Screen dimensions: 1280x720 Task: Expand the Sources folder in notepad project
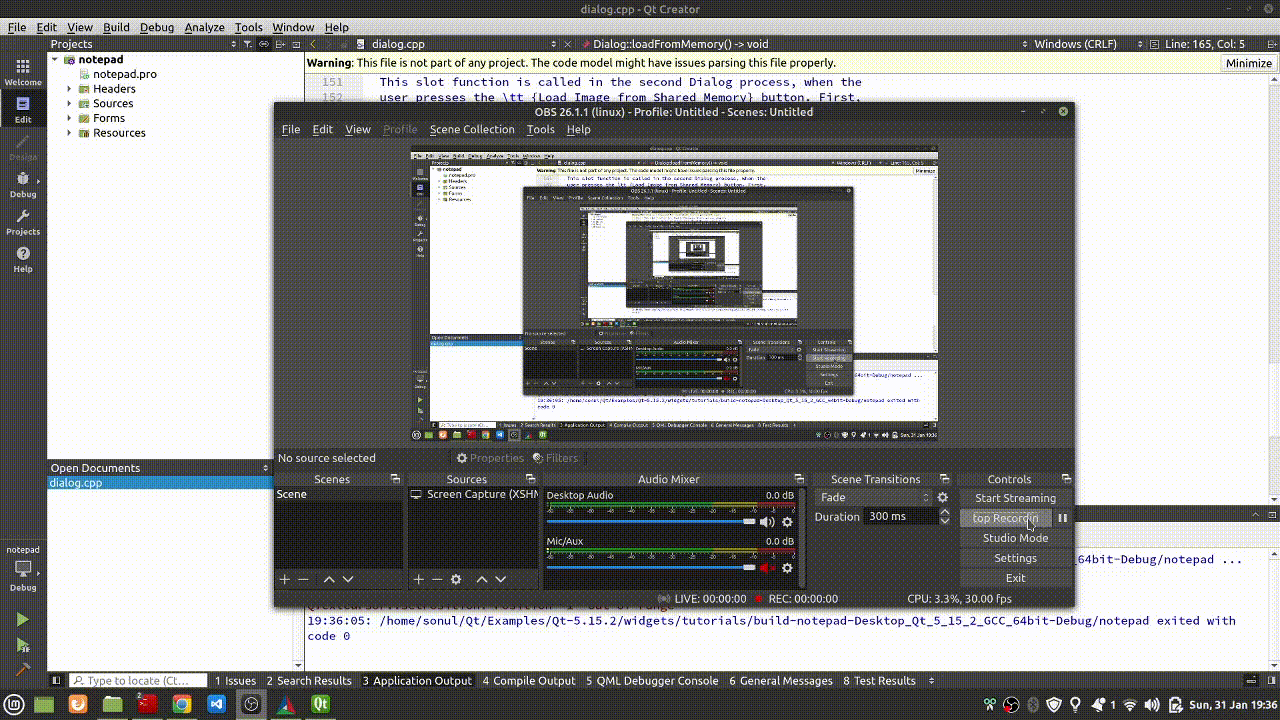(x=69, y=103)
